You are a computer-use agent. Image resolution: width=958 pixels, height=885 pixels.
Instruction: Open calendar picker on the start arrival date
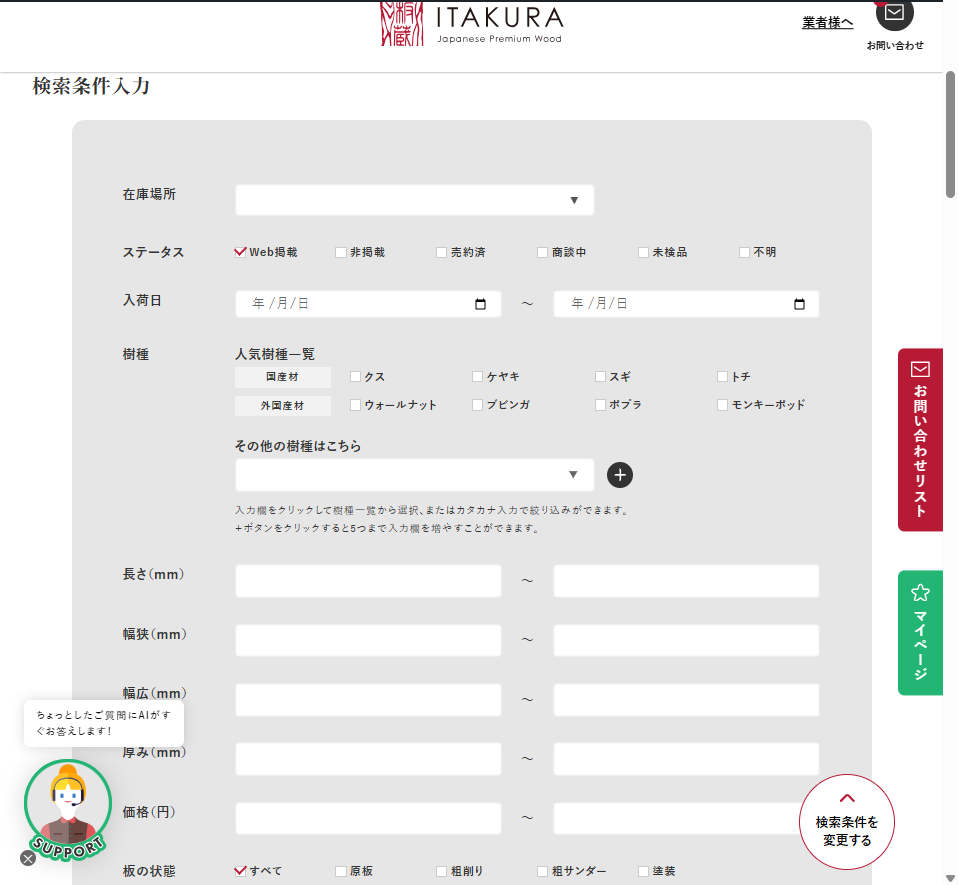point(480,304)
